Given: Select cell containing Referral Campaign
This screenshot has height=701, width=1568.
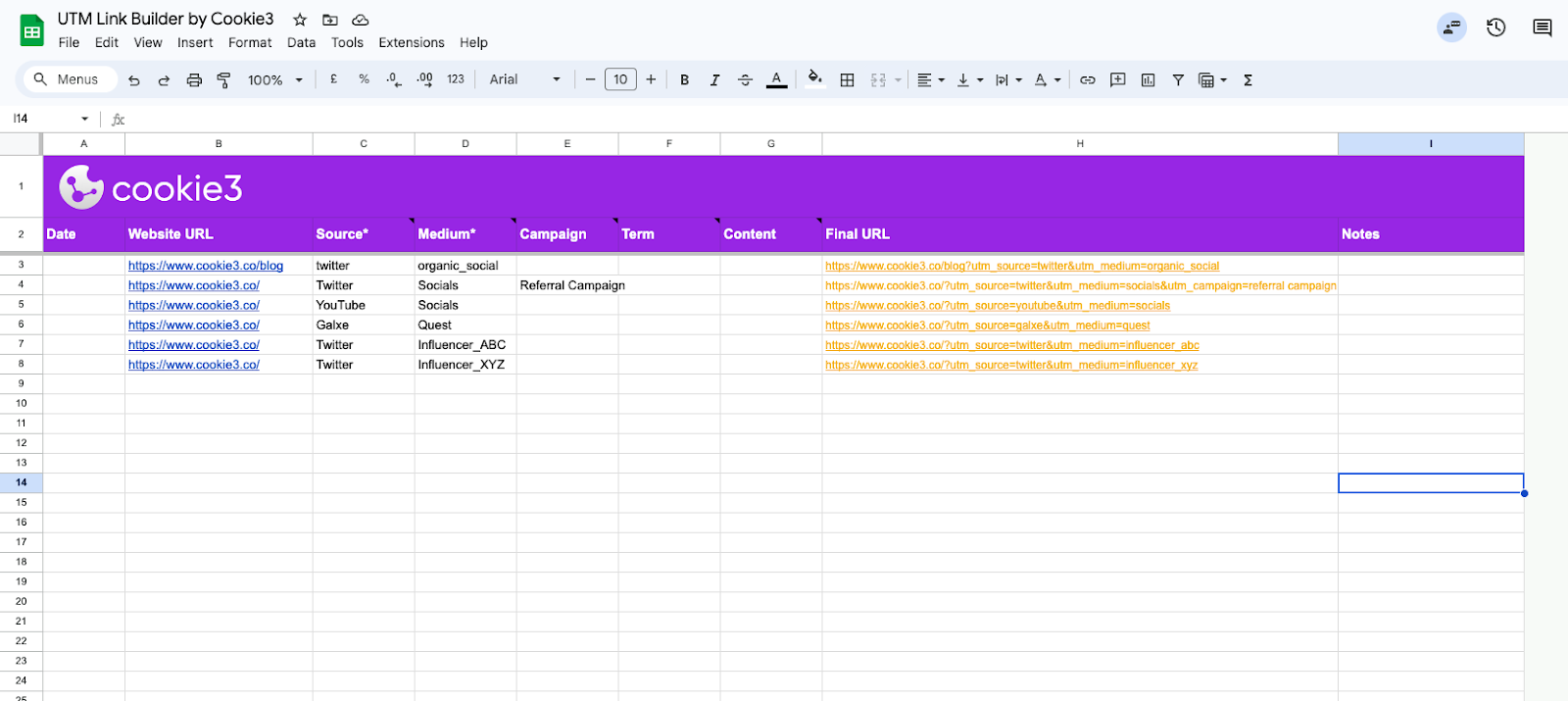Looking at the screenshot, I should pos(567,285).
